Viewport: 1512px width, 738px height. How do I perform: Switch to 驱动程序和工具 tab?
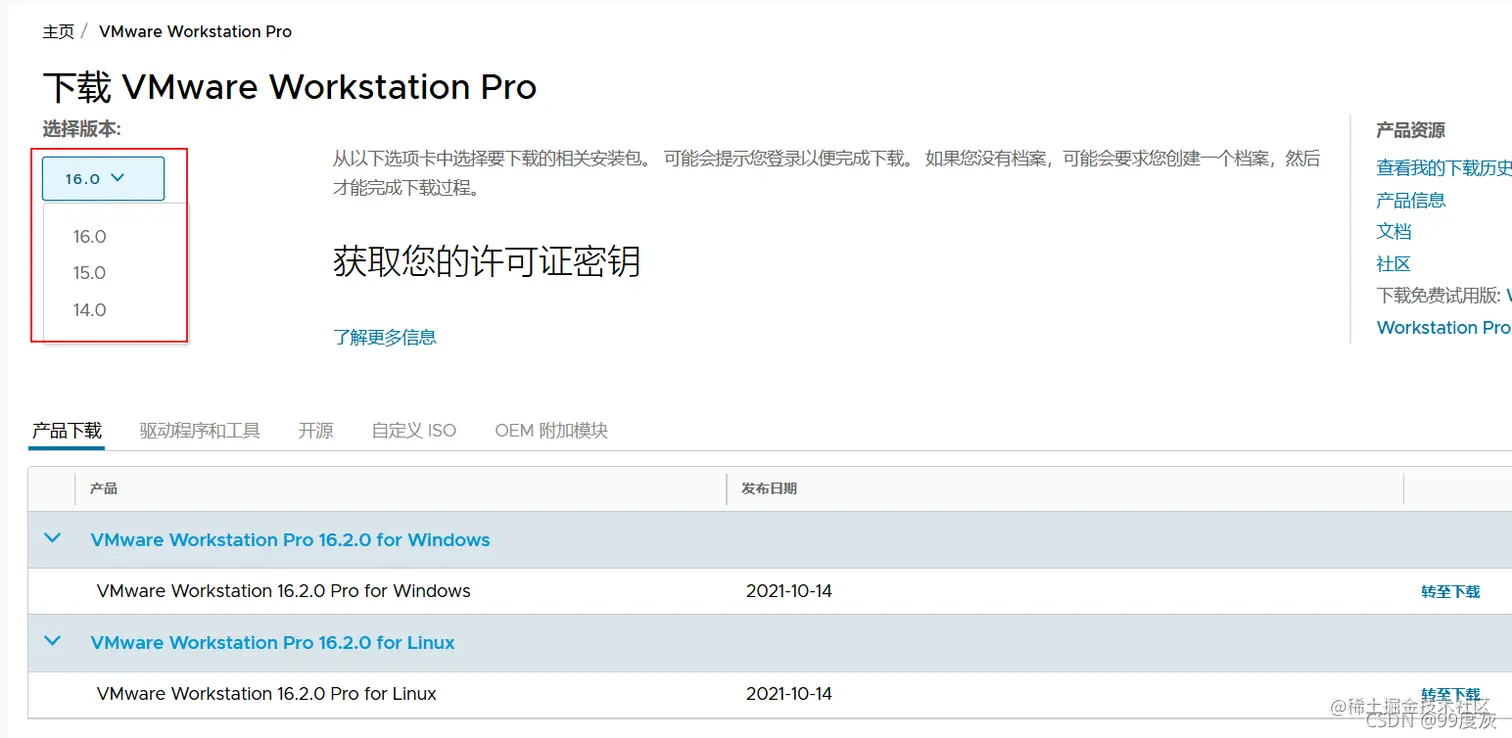(x=200, y=431)
